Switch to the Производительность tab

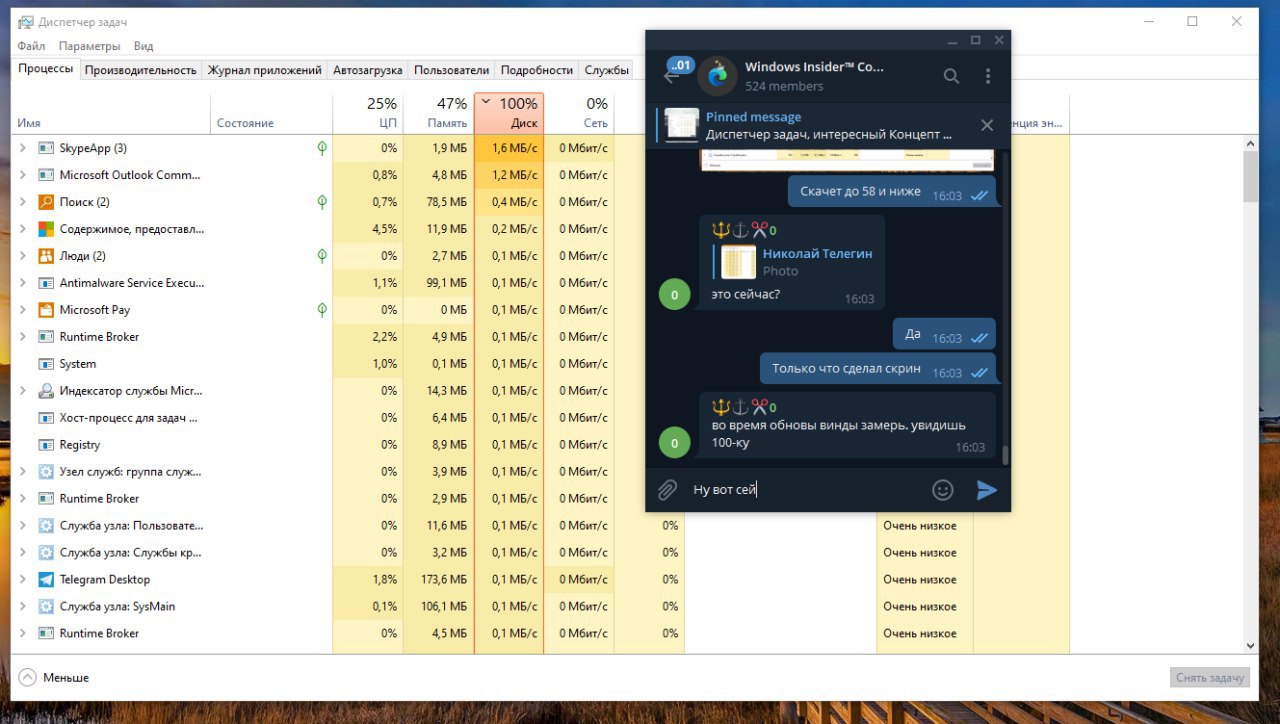tap(140, 70)
